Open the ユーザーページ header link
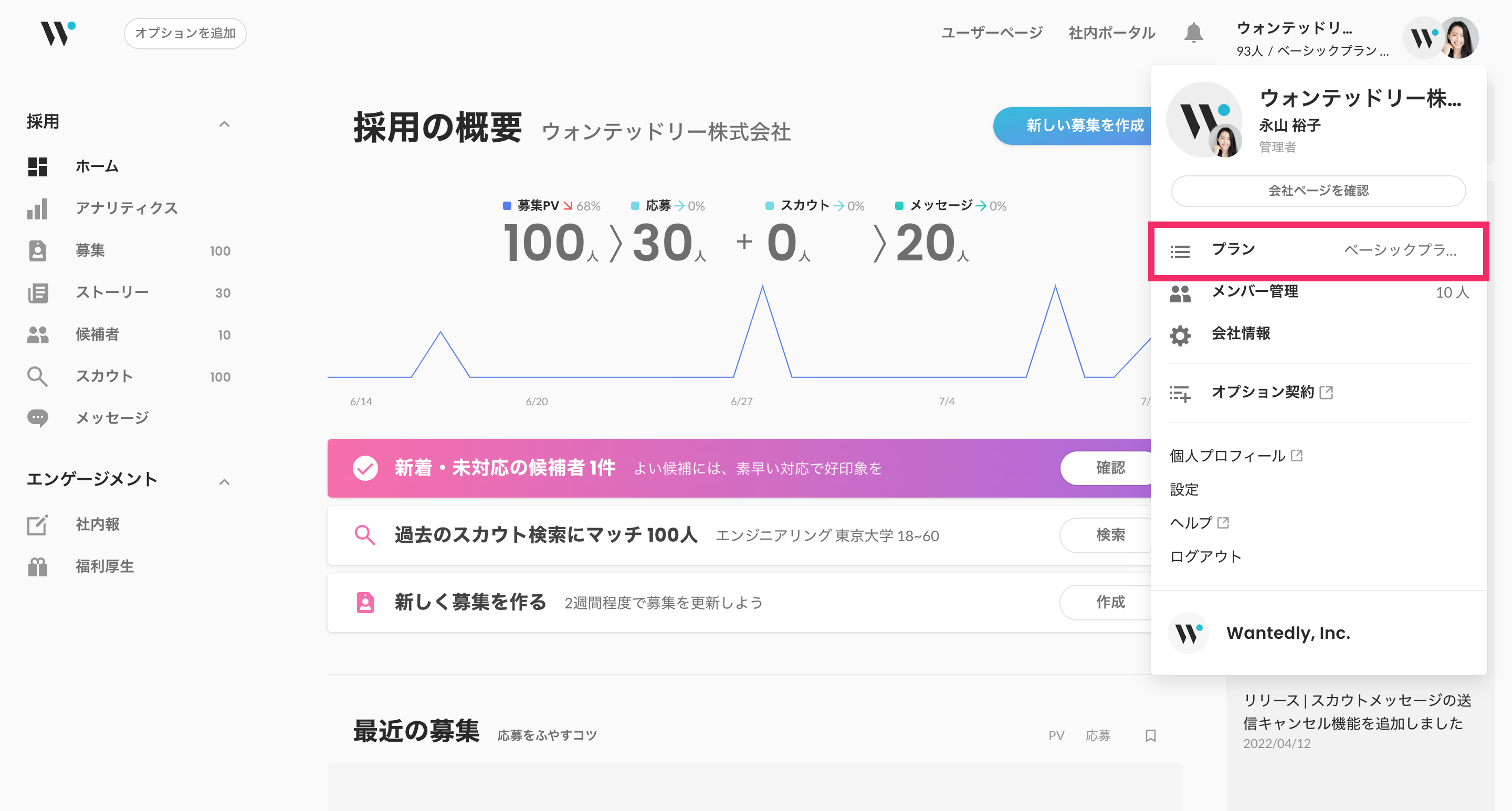1512x811 pixels. pos(992,33)
